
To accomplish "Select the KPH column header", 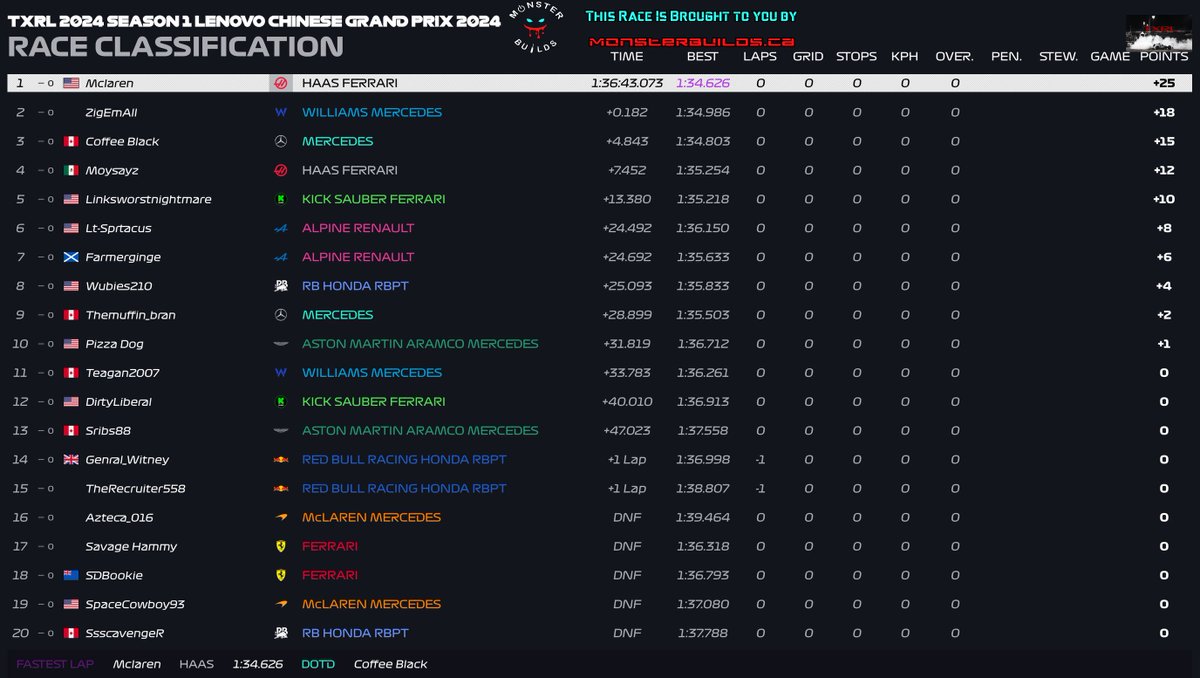I will tap(905, 57).
